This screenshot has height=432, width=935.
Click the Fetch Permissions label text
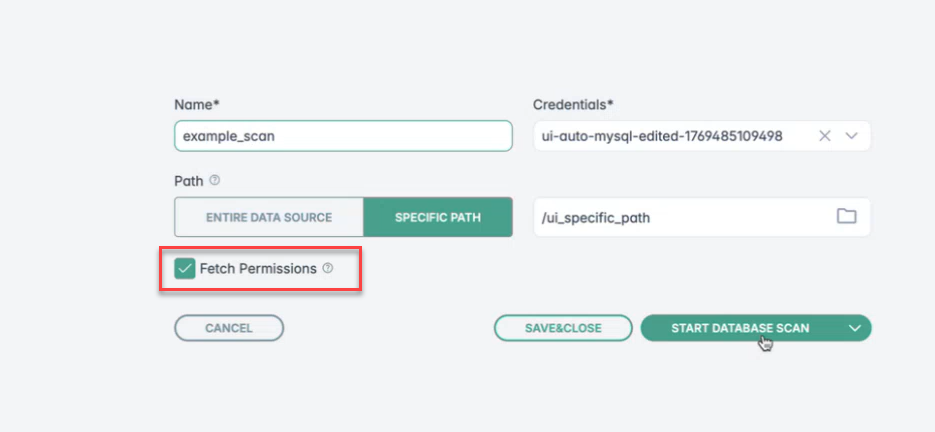tap(258, 269)
